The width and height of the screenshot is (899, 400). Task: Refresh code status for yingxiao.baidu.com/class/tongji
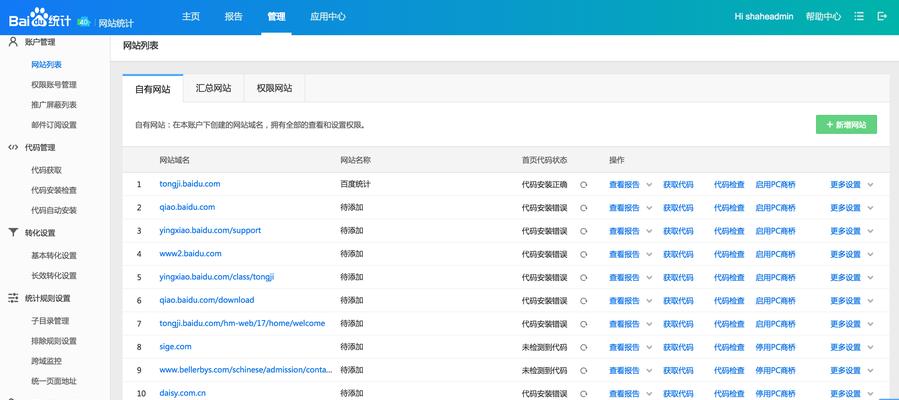[584, 277]
